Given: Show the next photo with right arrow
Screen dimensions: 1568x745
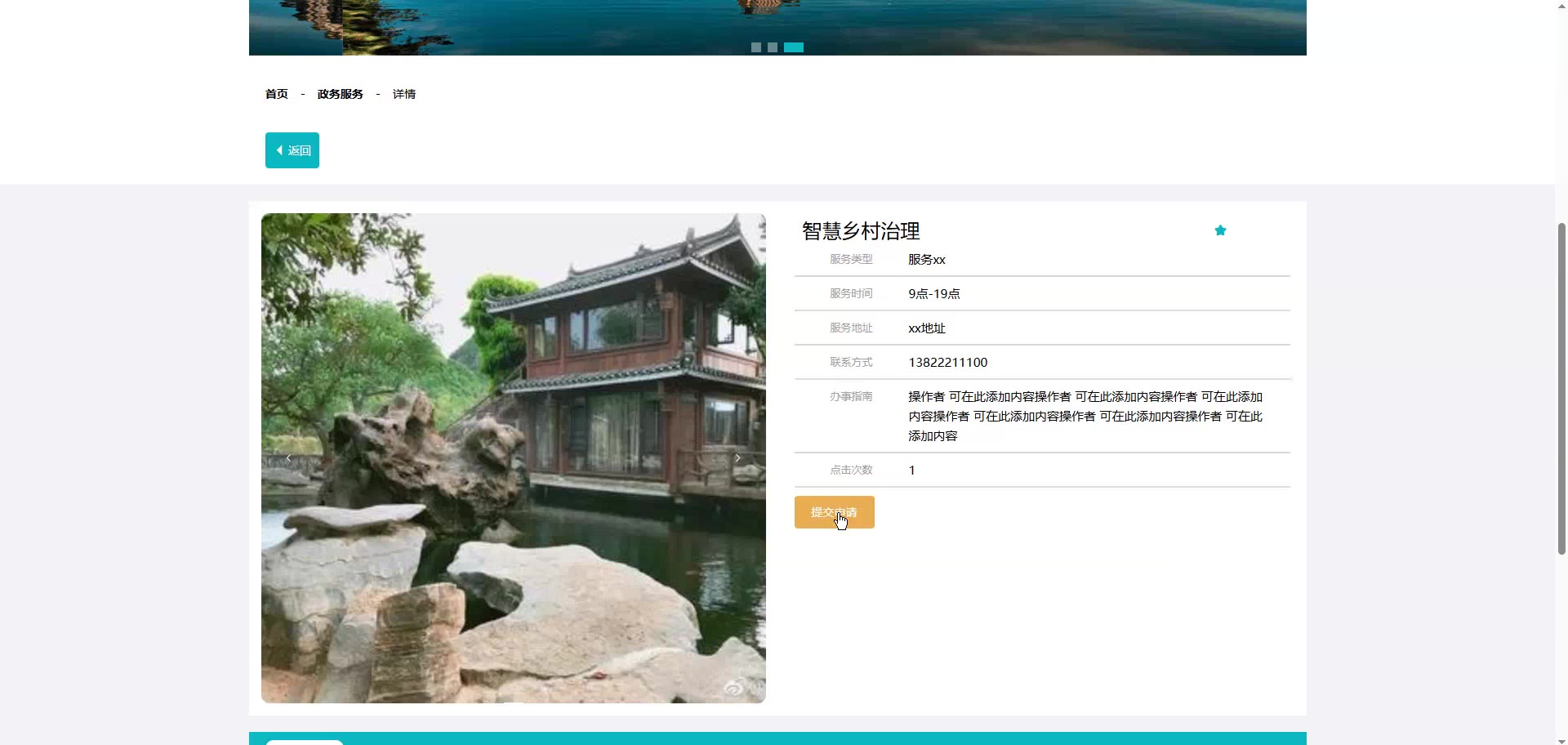Looking at the screenshot, I should tap(737, 458).
